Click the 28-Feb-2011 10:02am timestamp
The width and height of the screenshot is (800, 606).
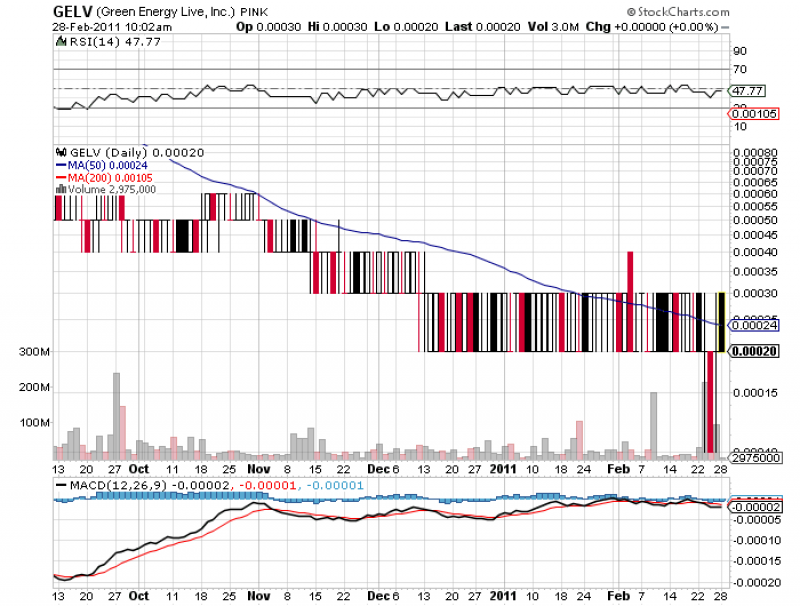pyautogui.click(x=112, y=27)
